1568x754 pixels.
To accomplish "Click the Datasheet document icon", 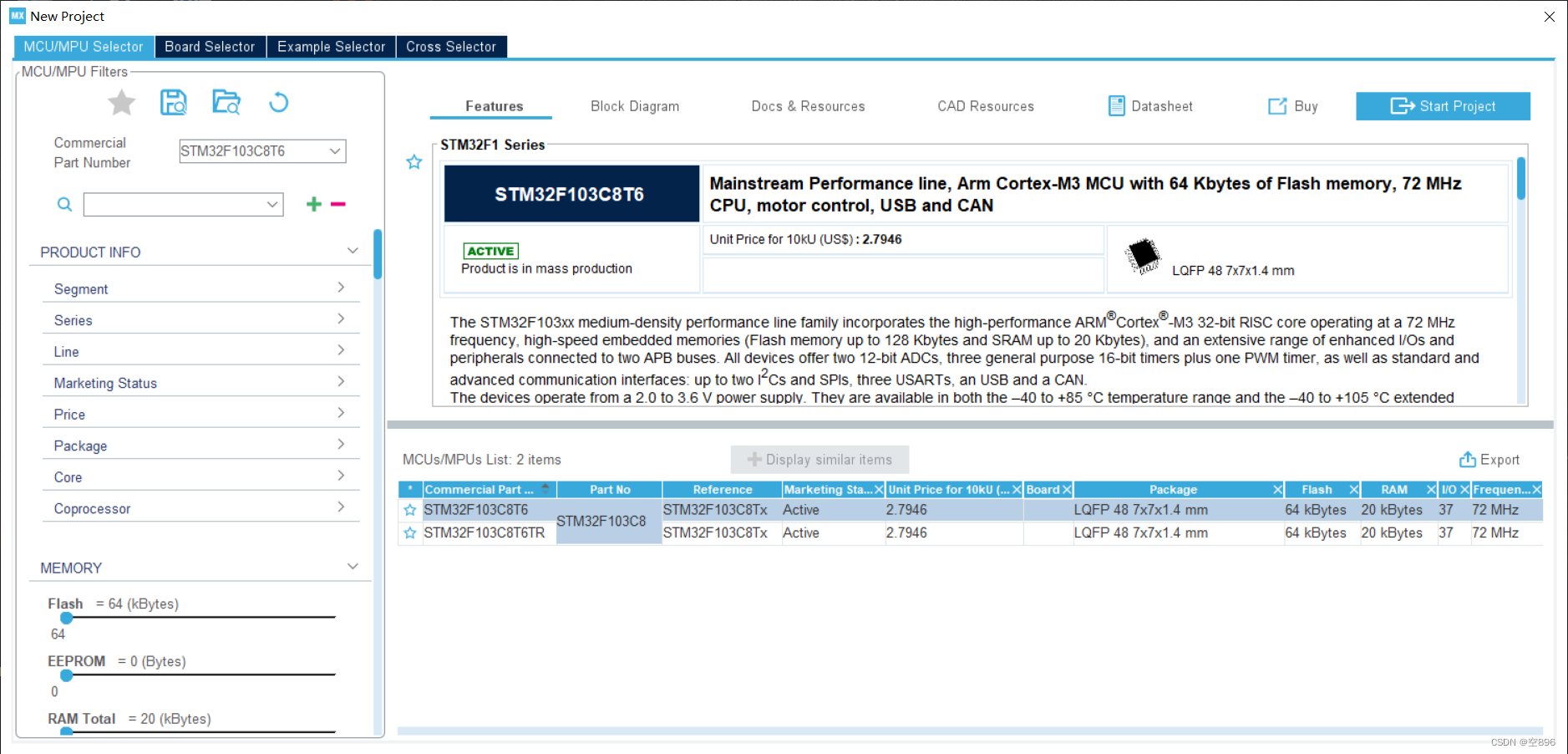I will point(1116,106).
